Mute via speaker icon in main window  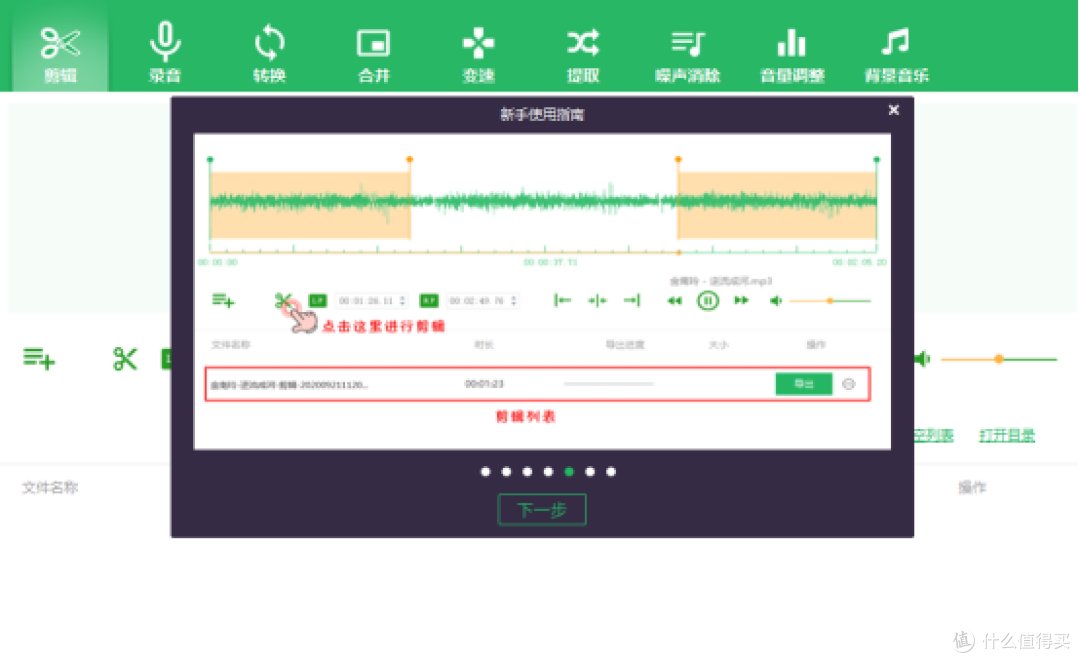(922, 359)
